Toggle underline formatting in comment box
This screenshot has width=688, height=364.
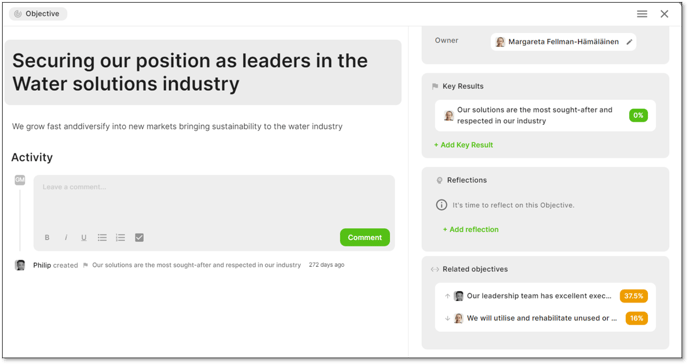tap(83, 238)
